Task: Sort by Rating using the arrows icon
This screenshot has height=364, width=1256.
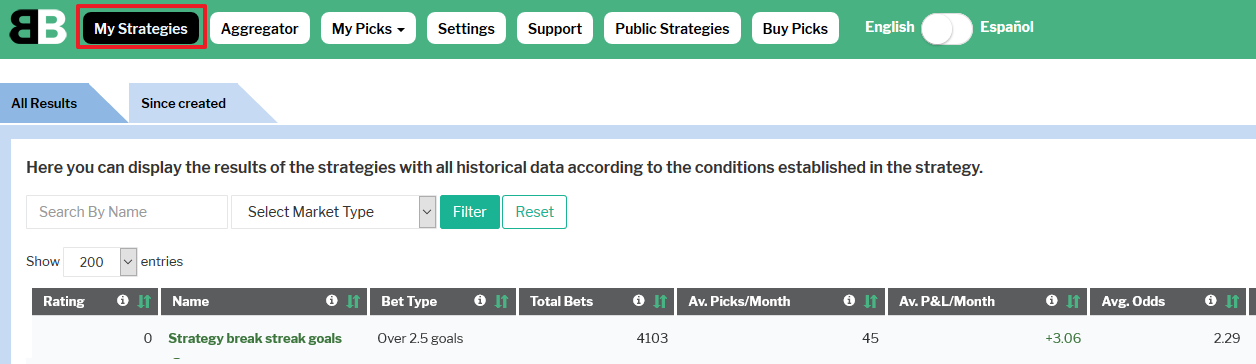Action: (x=144, y=301)
